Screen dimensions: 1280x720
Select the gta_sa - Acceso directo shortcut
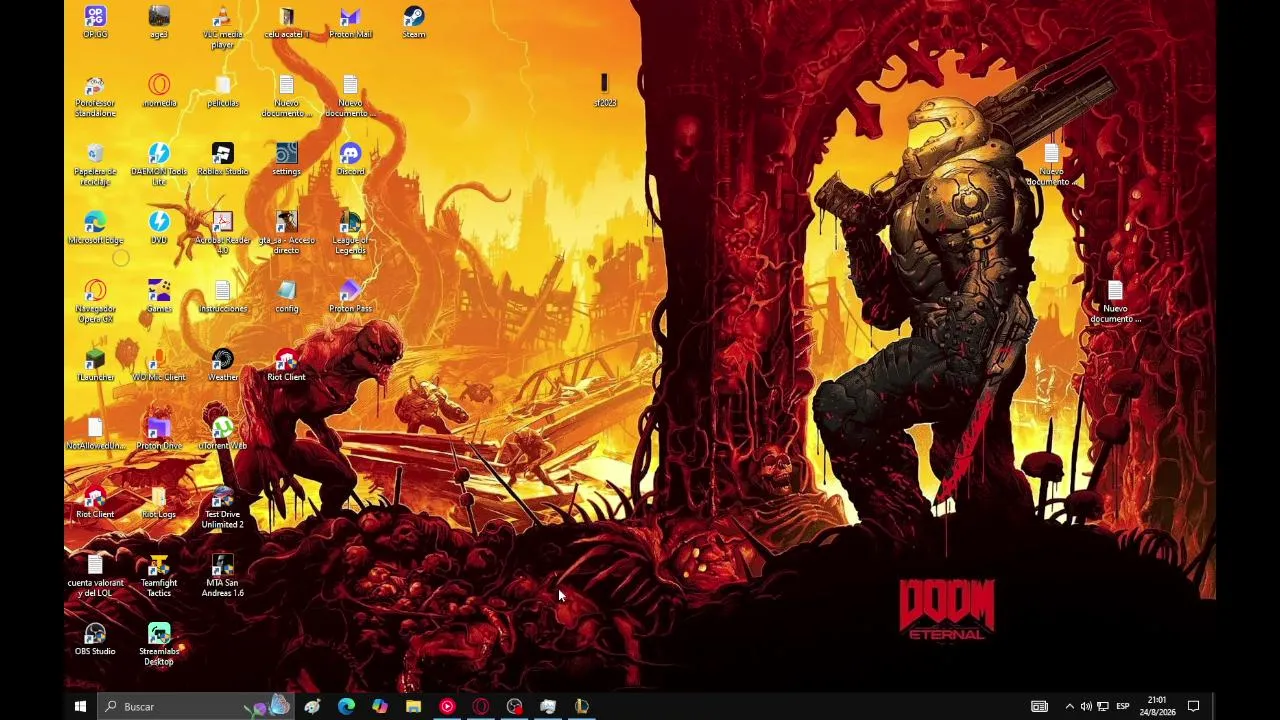tap(286, 233)
